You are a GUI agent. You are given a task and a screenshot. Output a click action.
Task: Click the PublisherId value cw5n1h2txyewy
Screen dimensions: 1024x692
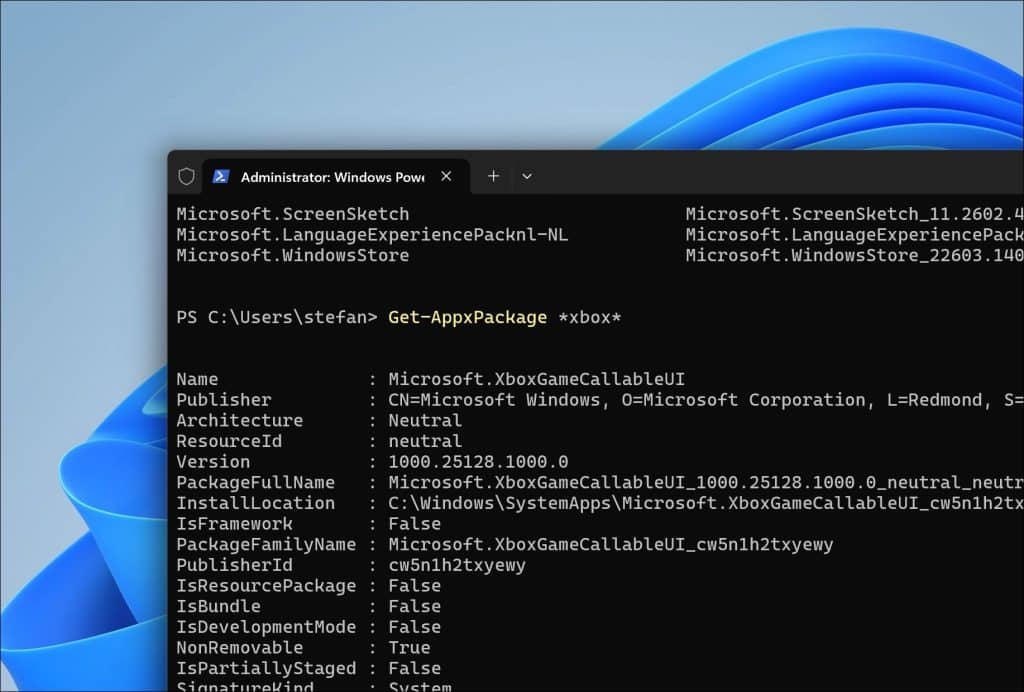(x=457, y=565)
